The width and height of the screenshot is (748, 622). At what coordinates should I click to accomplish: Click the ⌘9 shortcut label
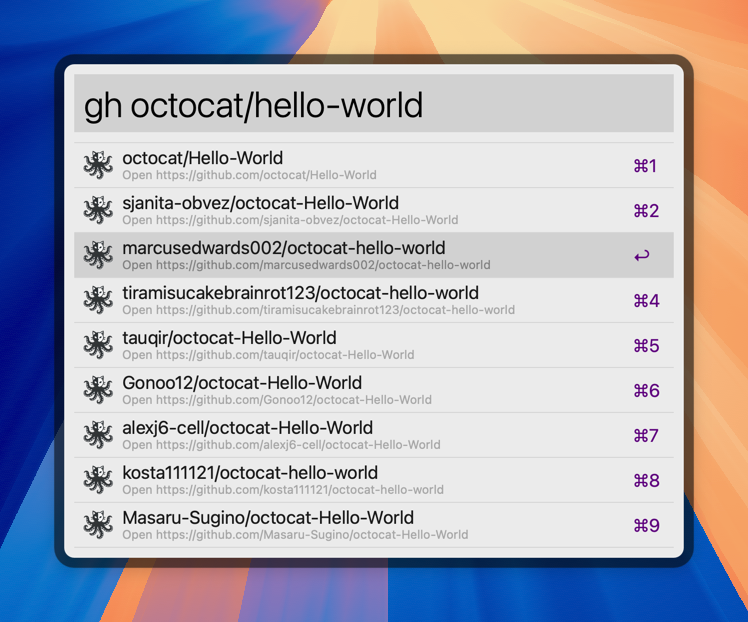pyautogui.click(x=646, y=526)
